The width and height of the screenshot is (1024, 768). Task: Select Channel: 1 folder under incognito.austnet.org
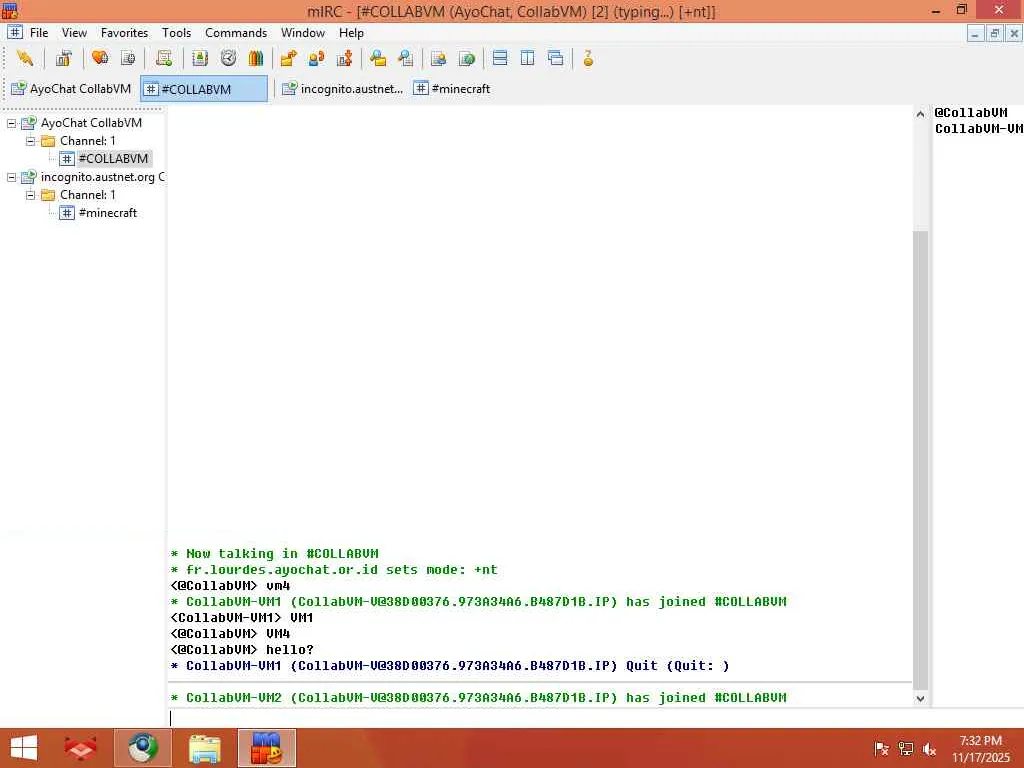88,195
